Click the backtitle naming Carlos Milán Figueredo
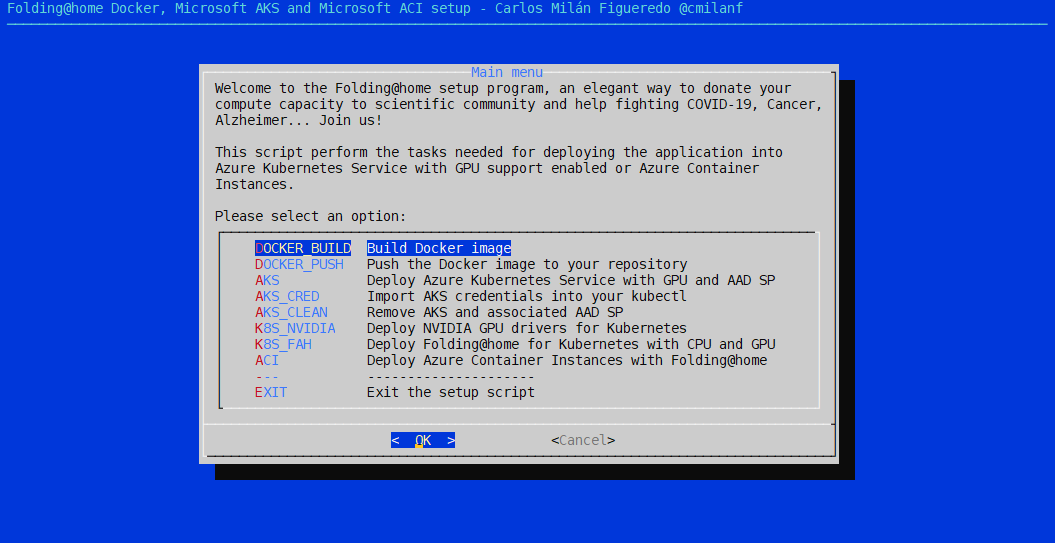The image size is (1055, 543). pos(375,9)
